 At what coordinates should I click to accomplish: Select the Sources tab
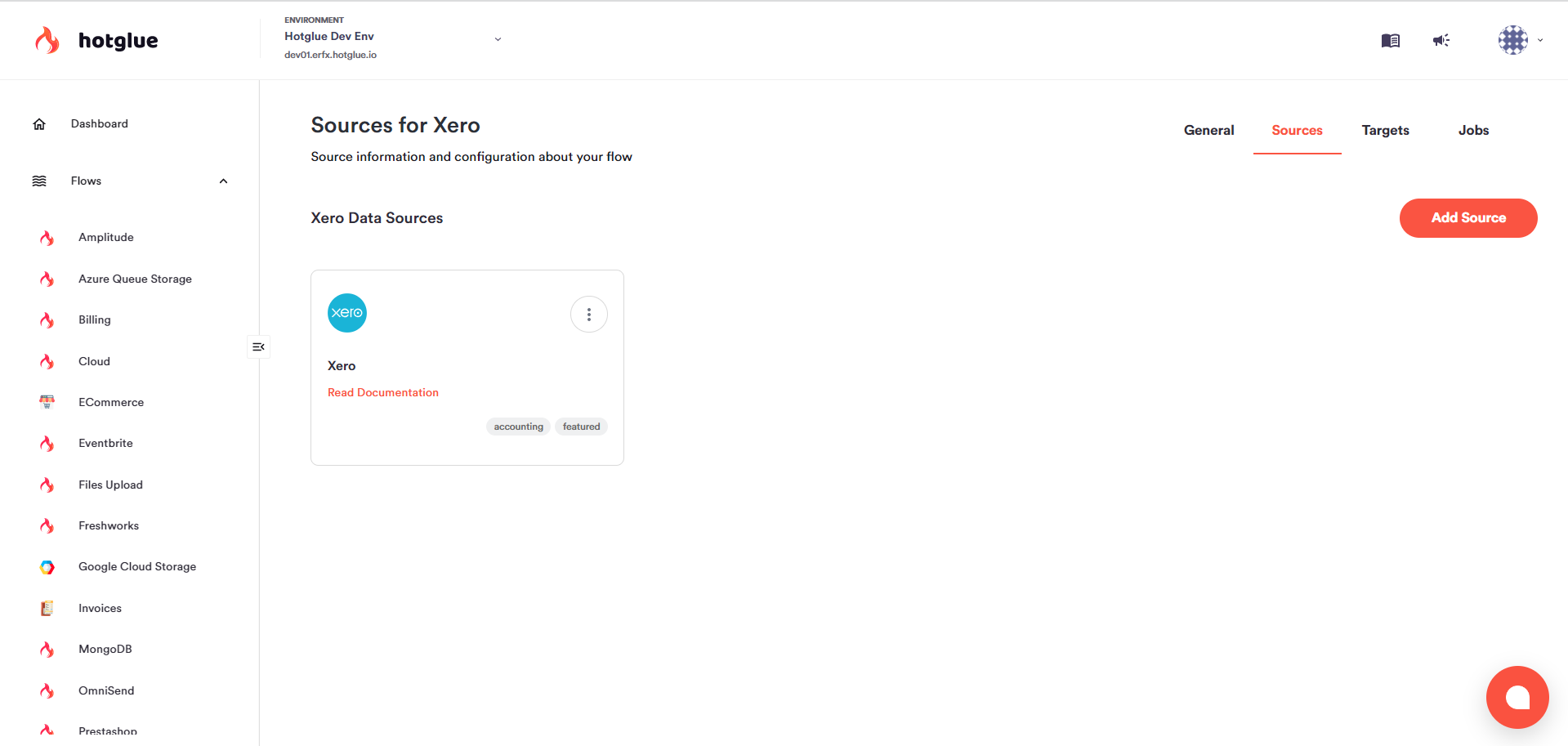[x=1298, y=131]
